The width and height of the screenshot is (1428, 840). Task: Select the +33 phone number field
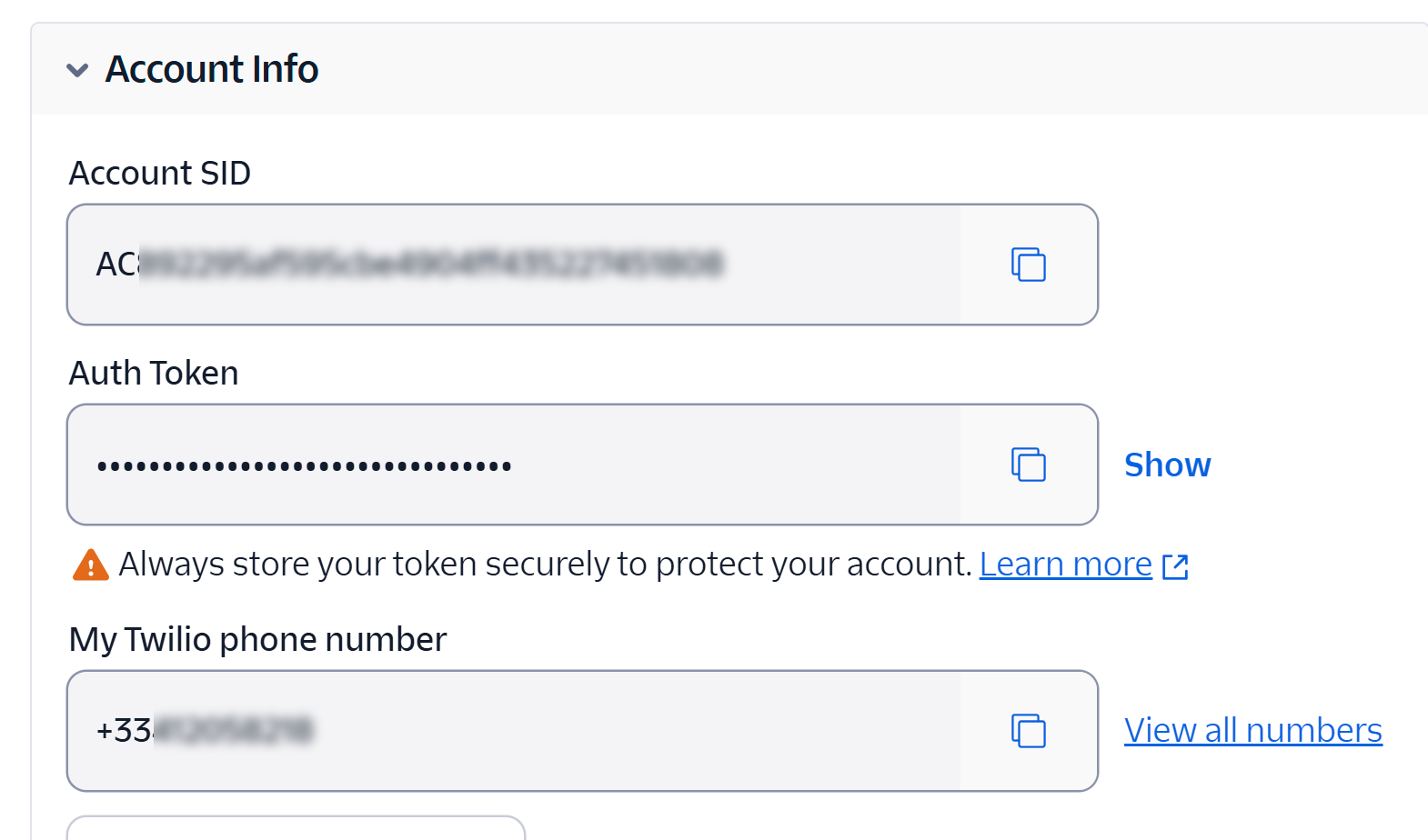pyautogui.click(x=514, y=731)
